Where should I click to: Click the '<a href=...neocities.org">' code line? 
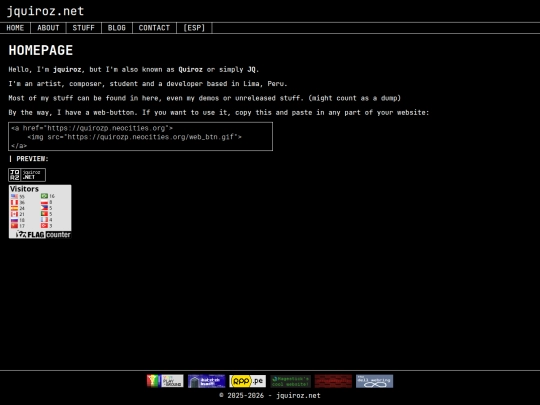tap(92, 128)
